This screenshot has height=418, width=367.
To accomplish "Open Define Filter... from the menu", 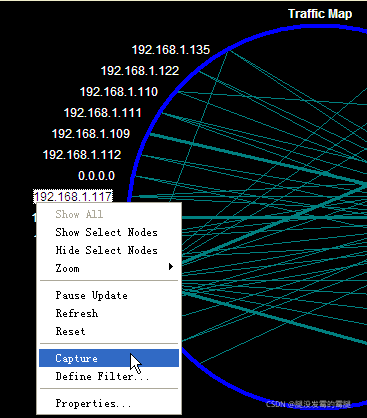I will tap(109, 376).
